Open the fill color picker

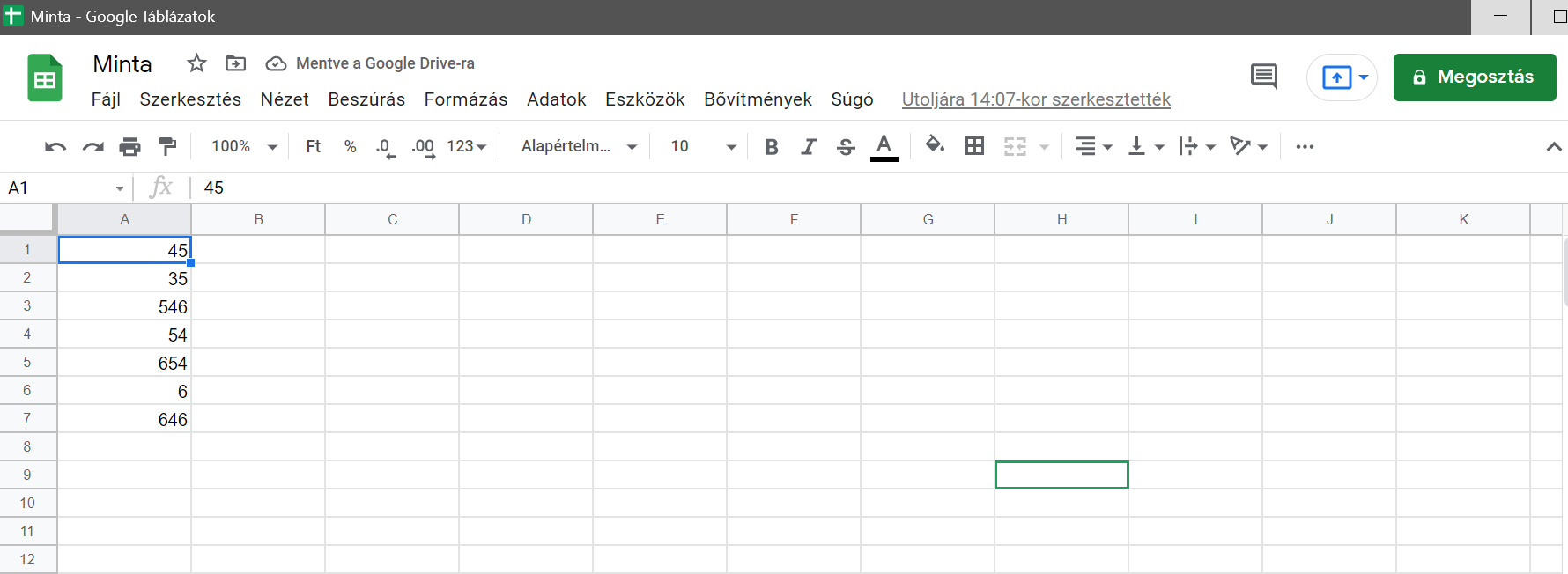[x=935, y=145]
